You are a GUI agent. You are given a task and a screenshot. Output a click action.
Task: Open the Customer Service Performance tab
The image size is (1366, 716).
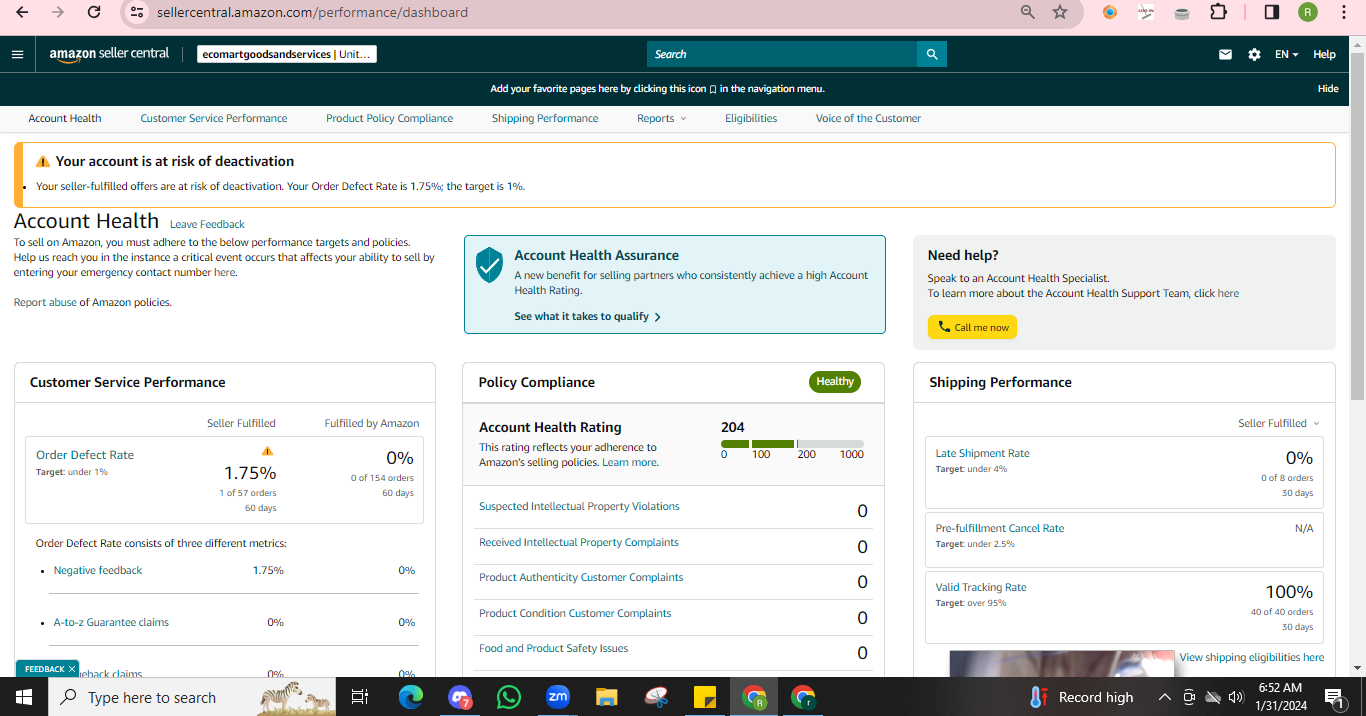214,118
